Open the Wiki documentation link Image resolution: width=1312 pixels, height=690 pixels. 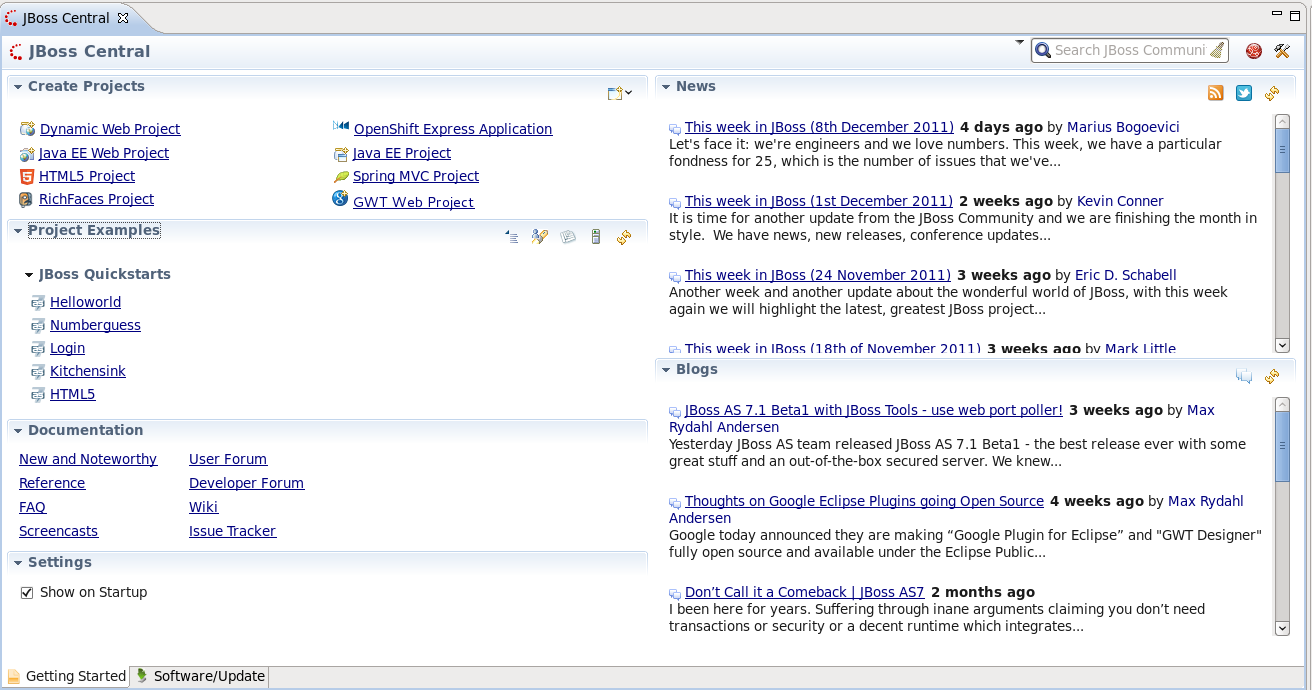coord(203,507)
